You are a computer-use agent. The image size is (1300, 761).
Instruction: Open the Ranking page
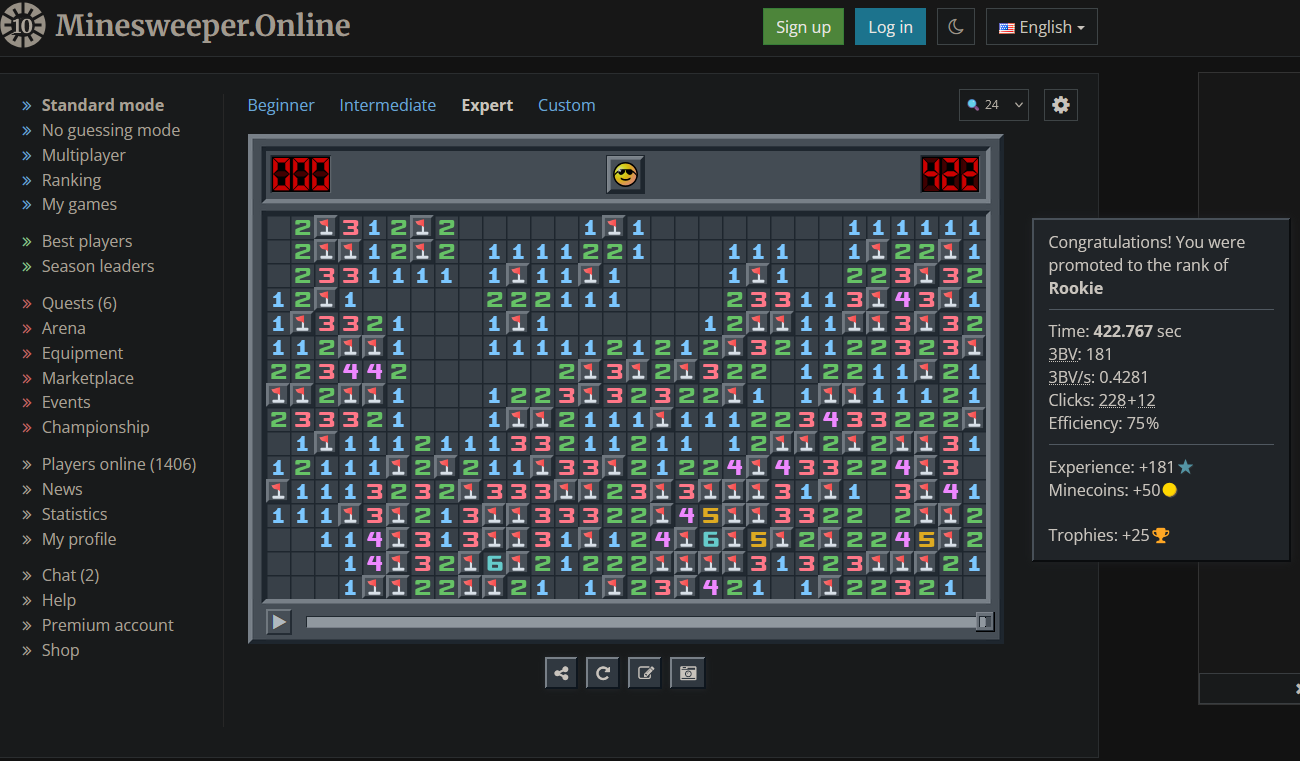coord(71,180)
